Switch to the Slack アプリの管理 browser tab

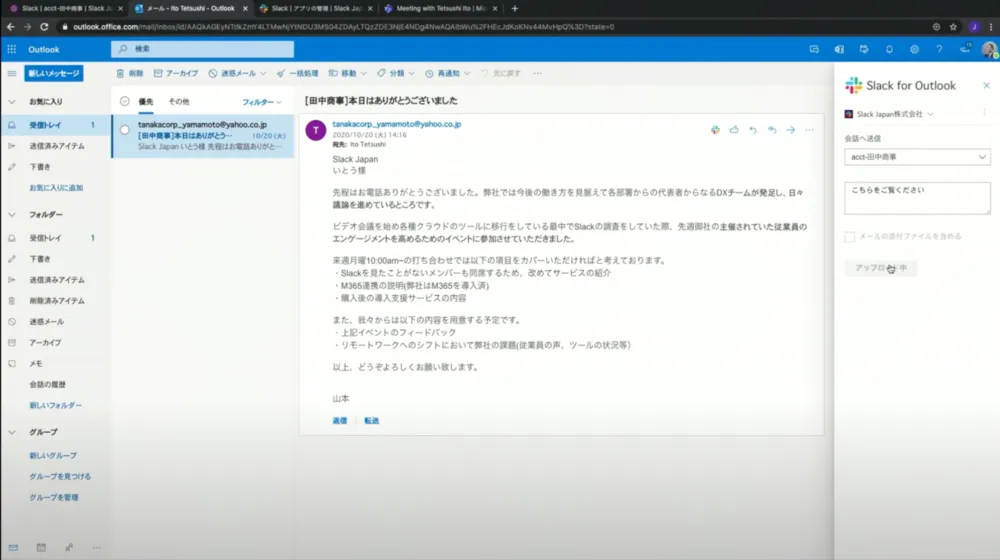pos(316,8)
